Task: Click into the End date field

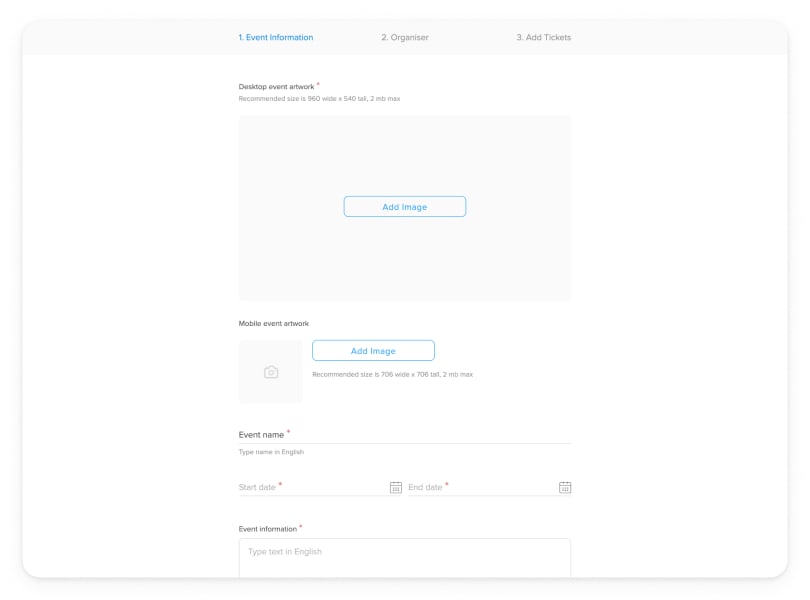Action: pyautogui.click(x=480, y=487)
